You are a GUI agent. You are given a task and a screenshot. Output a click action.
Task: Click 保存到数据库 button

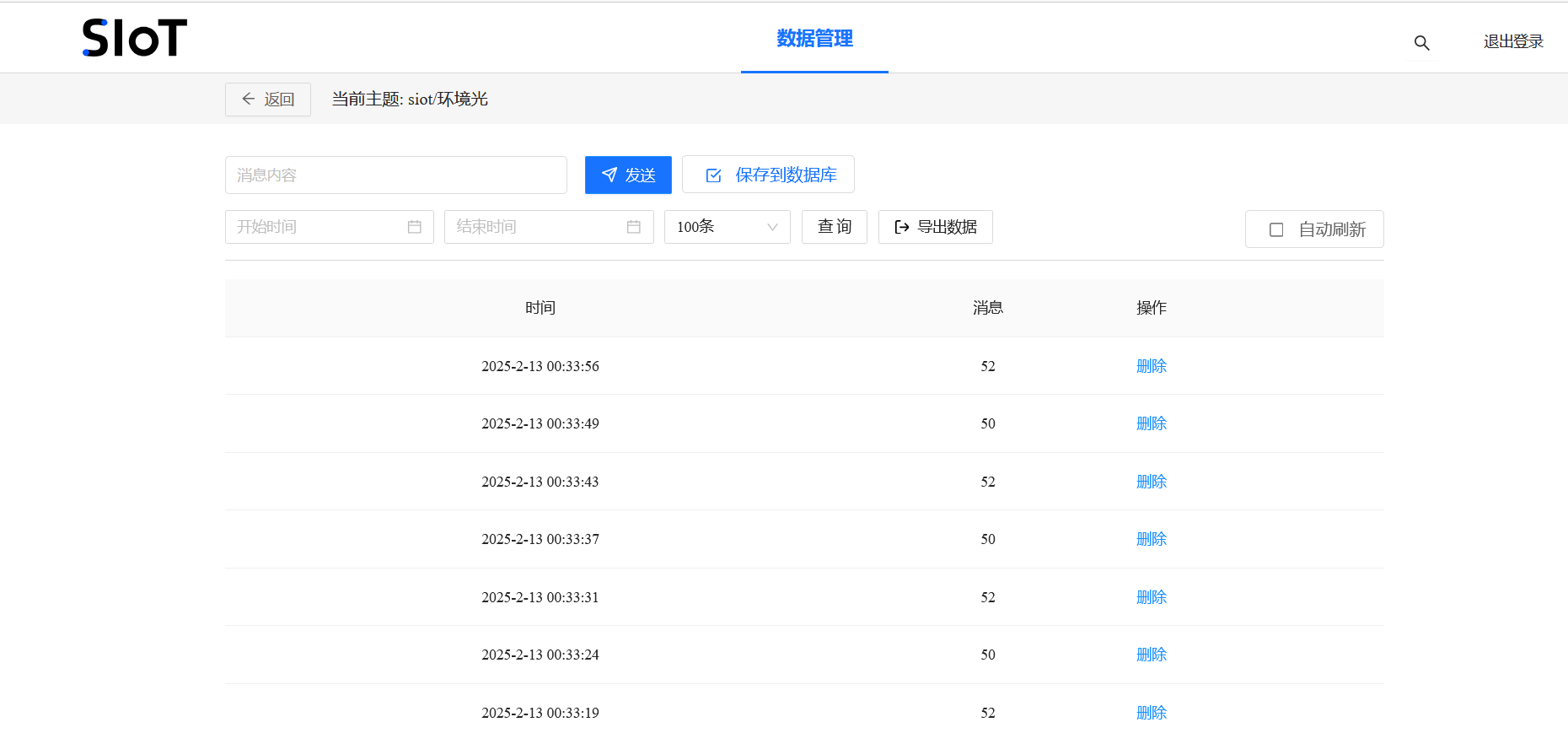coord(768,175)
